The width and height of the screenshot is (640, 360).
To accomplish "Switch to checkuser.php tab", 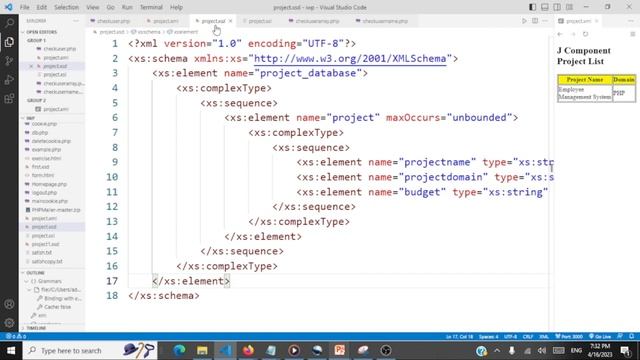I will coord(110,21).
